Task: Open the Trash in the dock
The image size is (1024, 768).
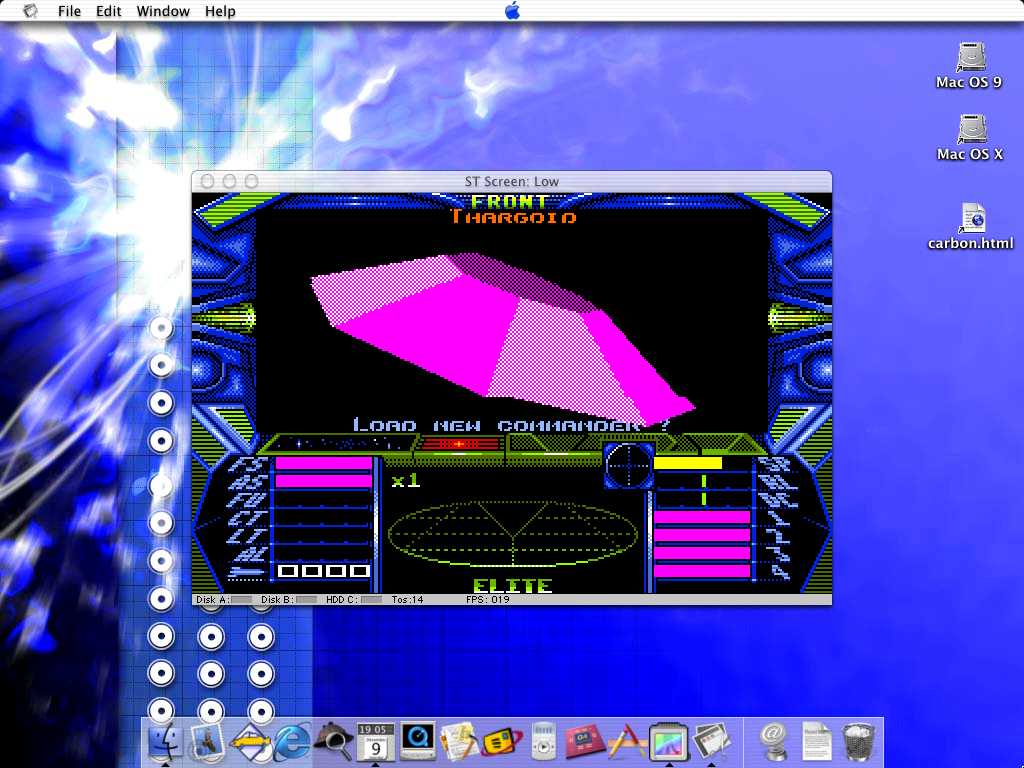Action: pos(859,742)
